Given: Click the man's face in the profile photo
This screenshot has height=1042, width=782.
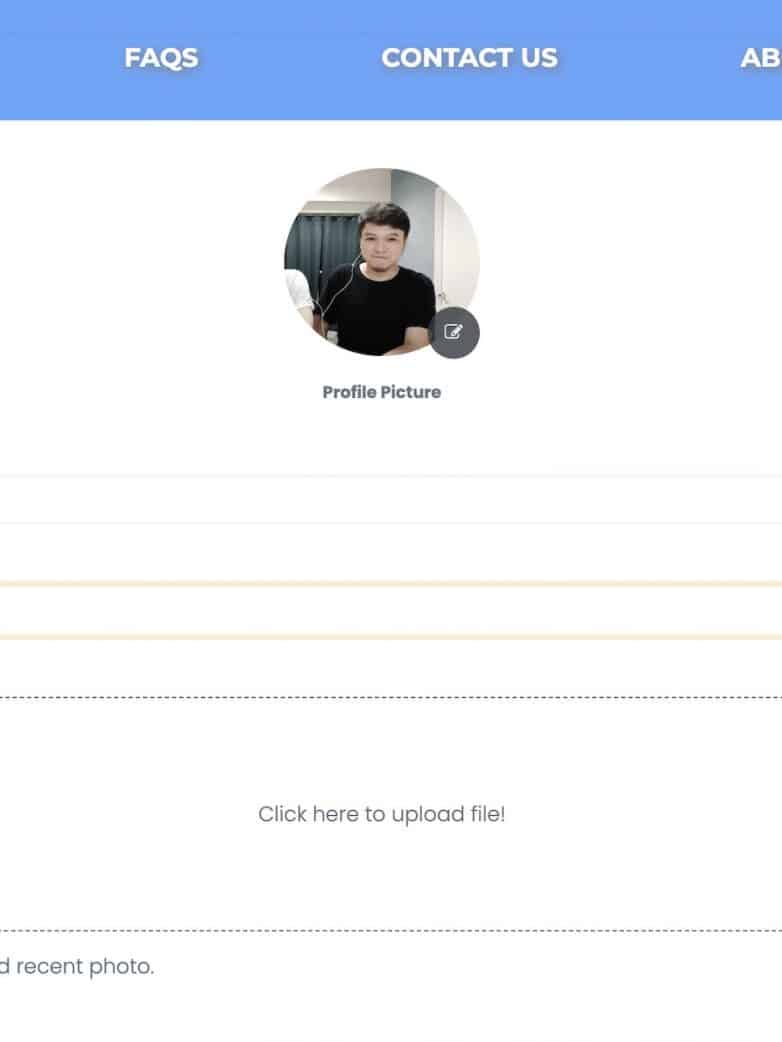Looking at the screenshot, I should [x=383, y=232].
